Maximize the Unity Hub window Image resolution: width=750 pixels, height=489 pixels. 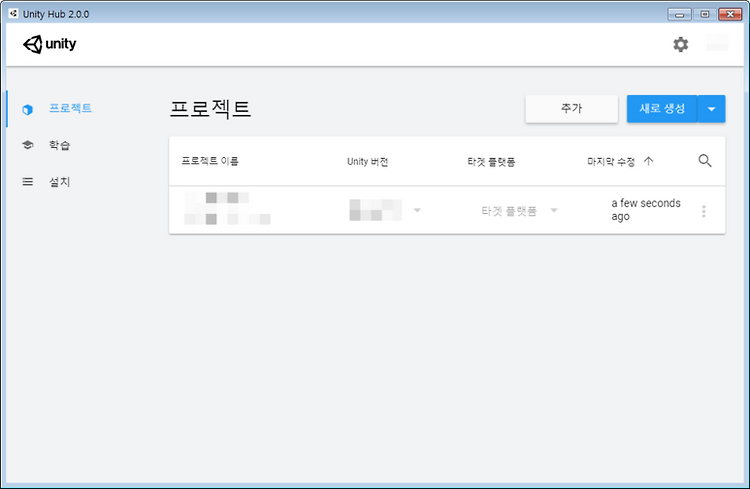[705, 14]
